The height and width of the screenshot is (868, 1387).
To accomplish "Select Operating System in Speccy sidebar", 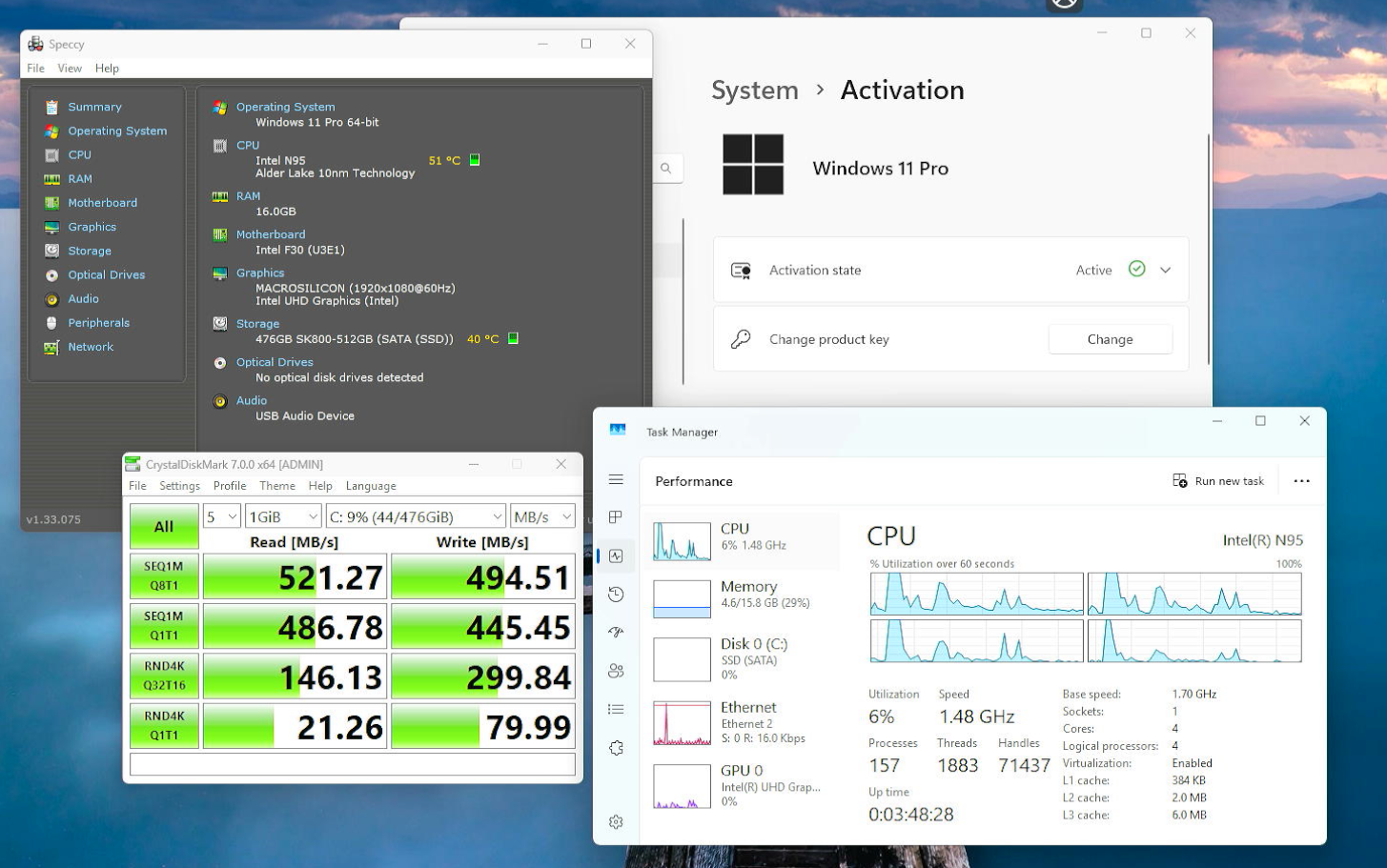I will [x=117, y=131].
